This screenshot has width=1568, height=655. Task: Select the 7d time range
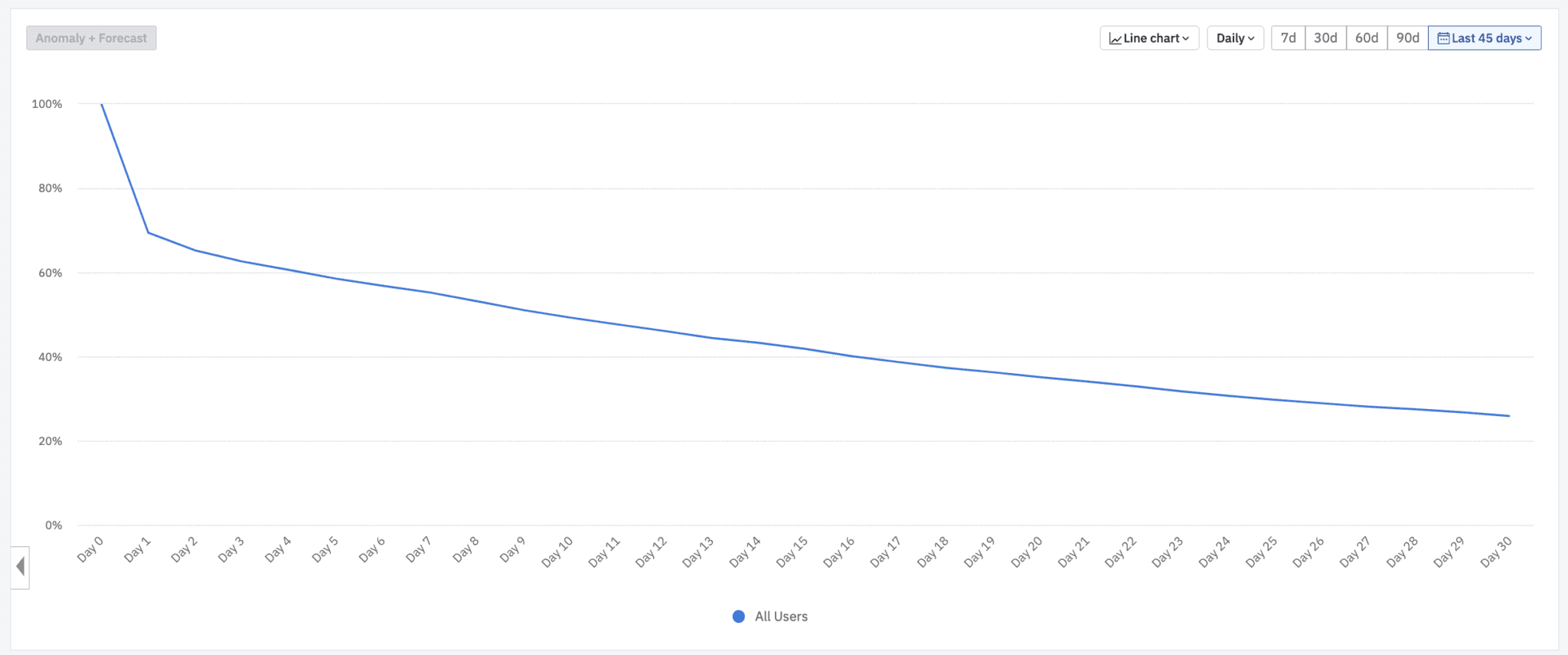pyautogui.click(x=1289, y=38)
